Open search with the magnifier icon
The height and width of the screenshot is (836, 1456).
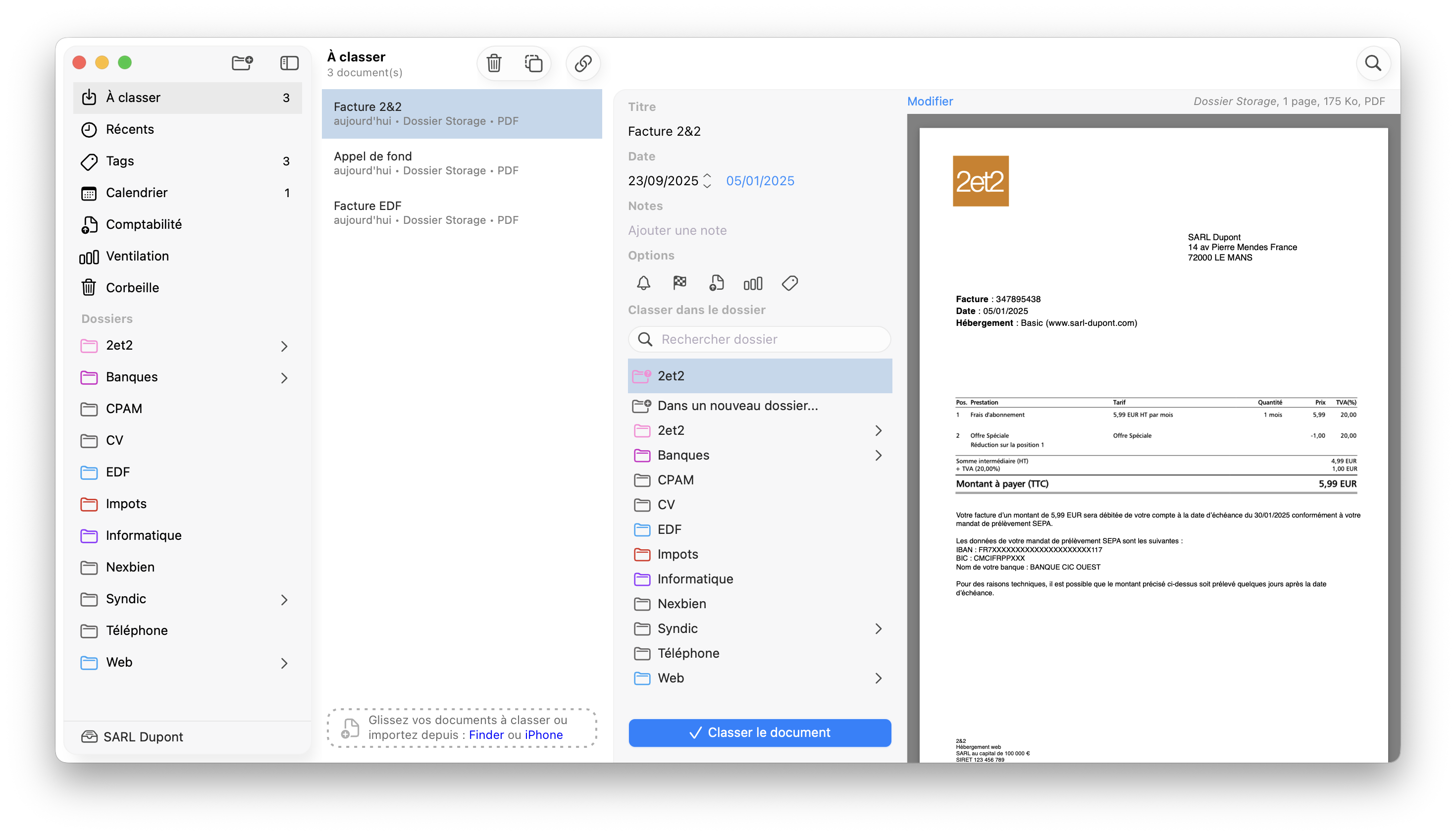(x=1373, y=63)
